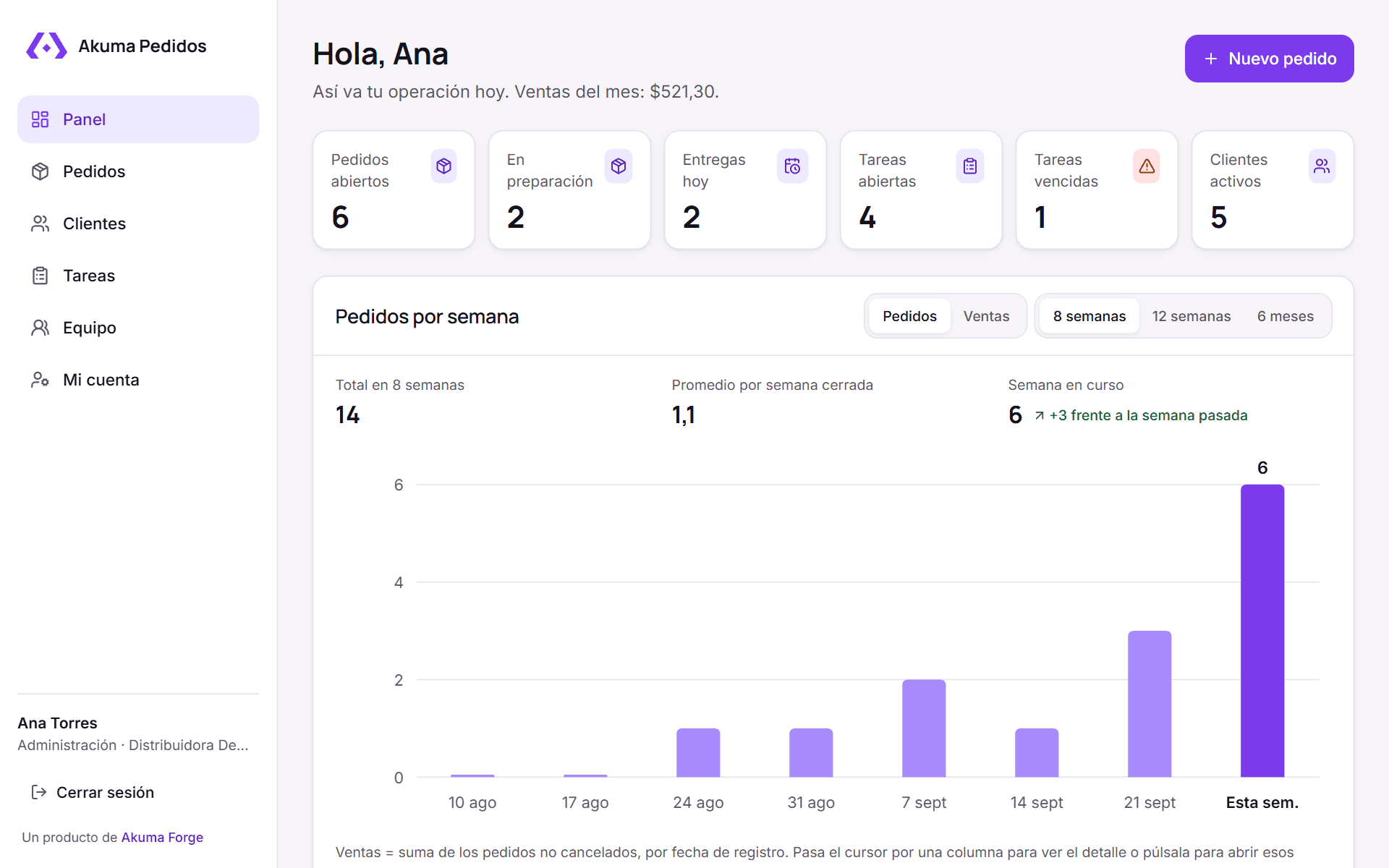Click the users icon on Clientes activos card
Viewport: 1389px width, 868px height.
[1322, 166]
